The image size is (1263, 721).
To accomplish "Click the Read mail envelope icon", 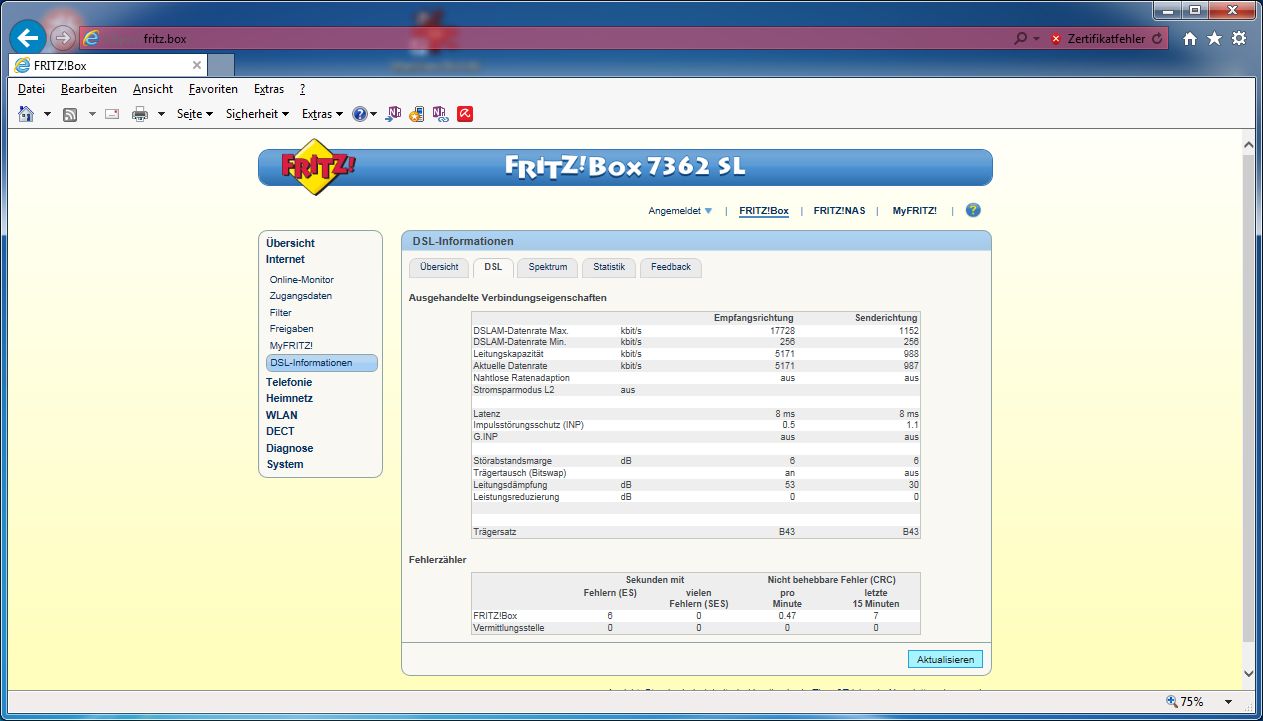I will 112,114.
